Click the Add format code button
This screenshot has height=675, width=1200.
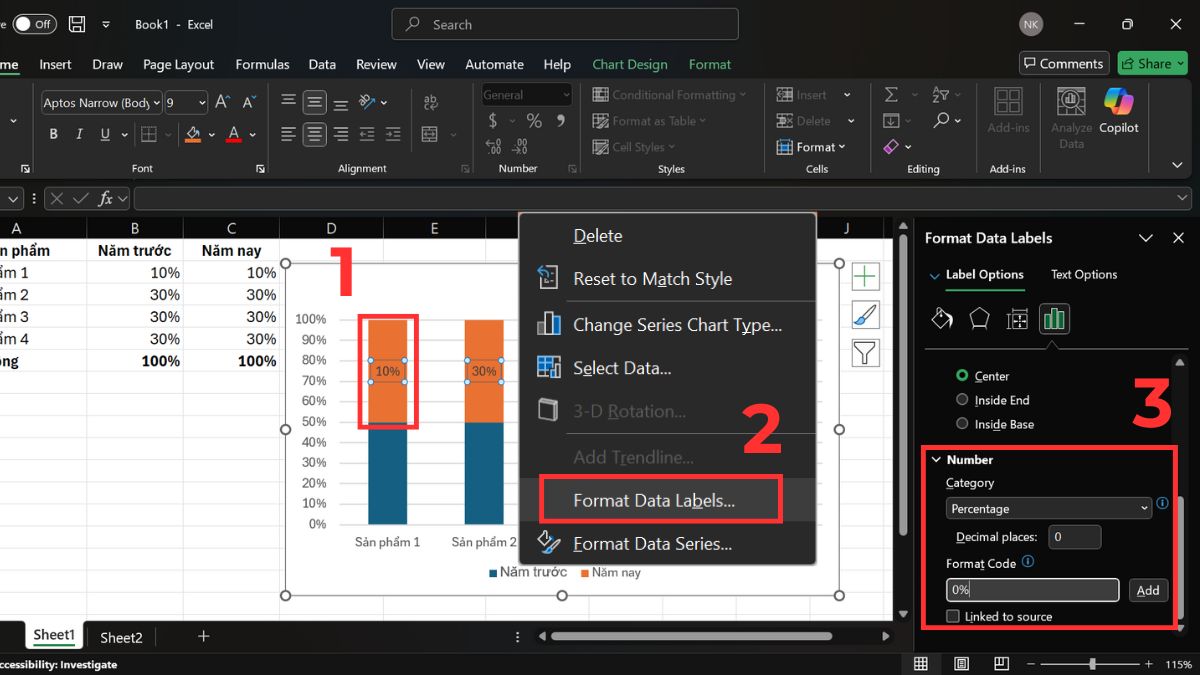click(x=1148, y=590)
